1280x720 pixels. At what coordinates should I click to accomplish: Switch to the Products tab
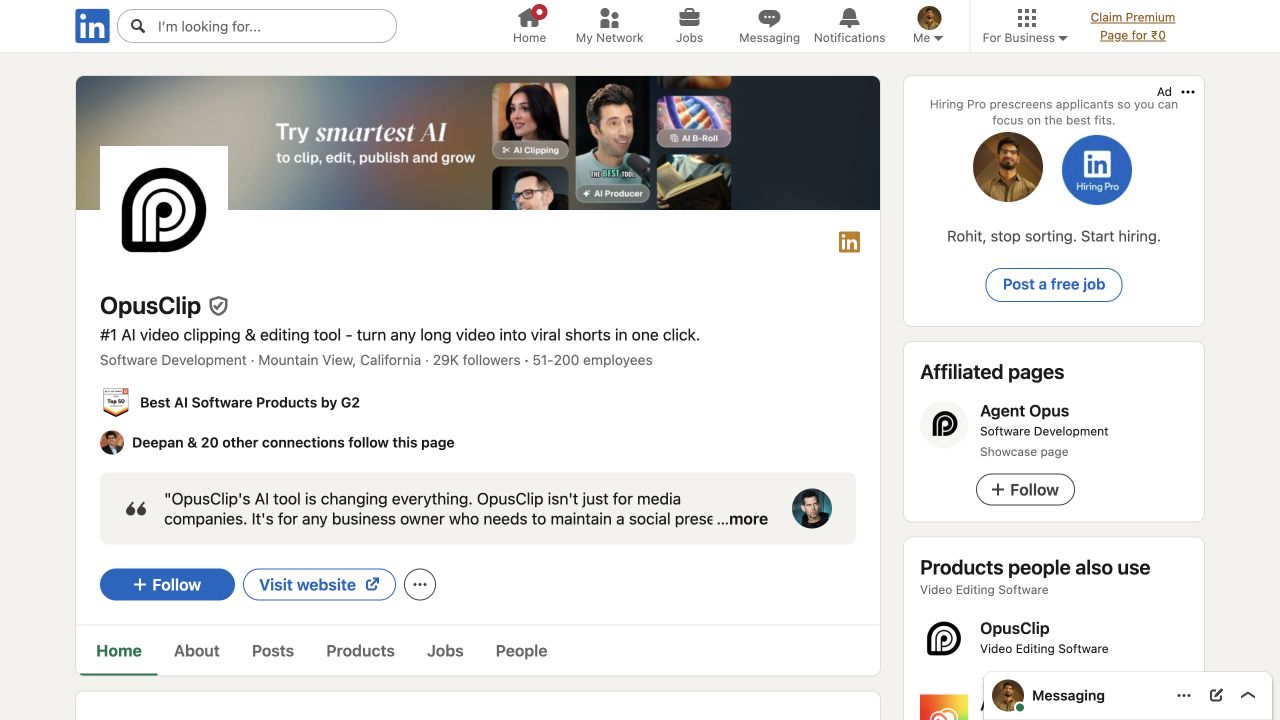(x=360, y=651)
